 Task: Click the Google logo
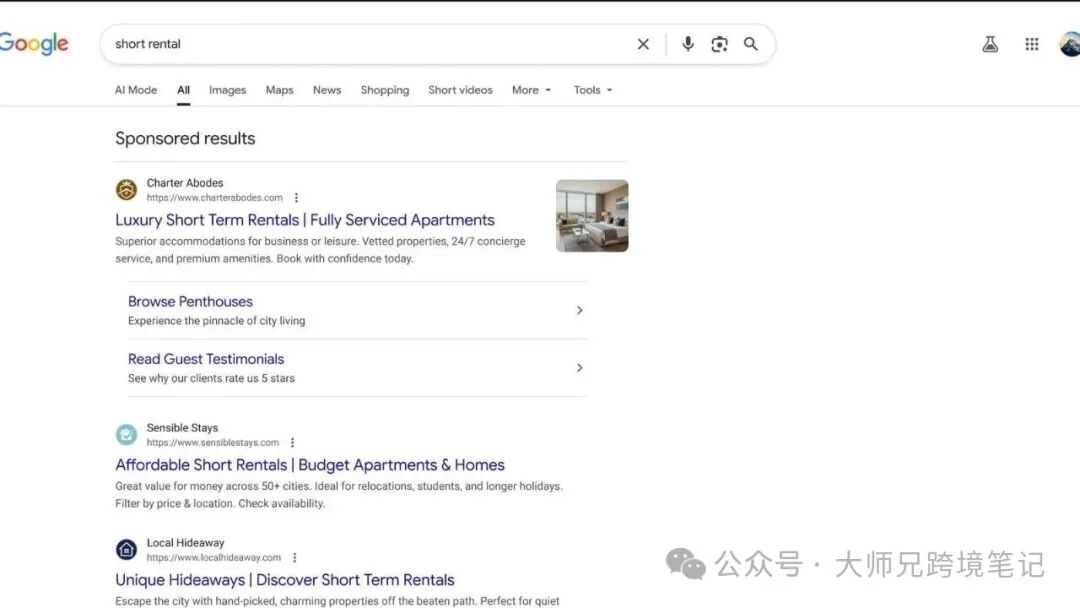(x=34, y=44)
